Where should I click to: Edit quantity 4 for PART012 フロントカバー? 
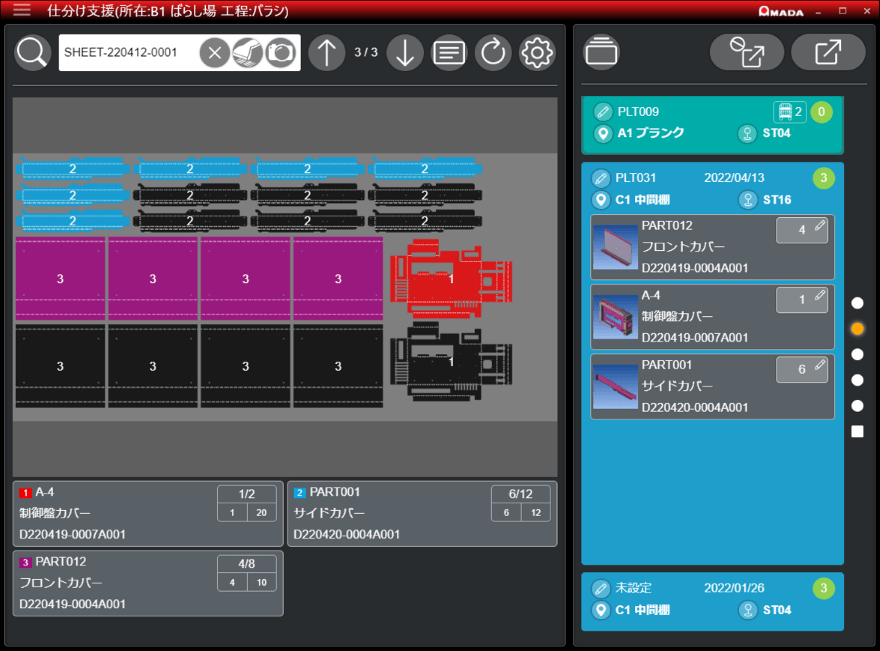coord(801,230)
